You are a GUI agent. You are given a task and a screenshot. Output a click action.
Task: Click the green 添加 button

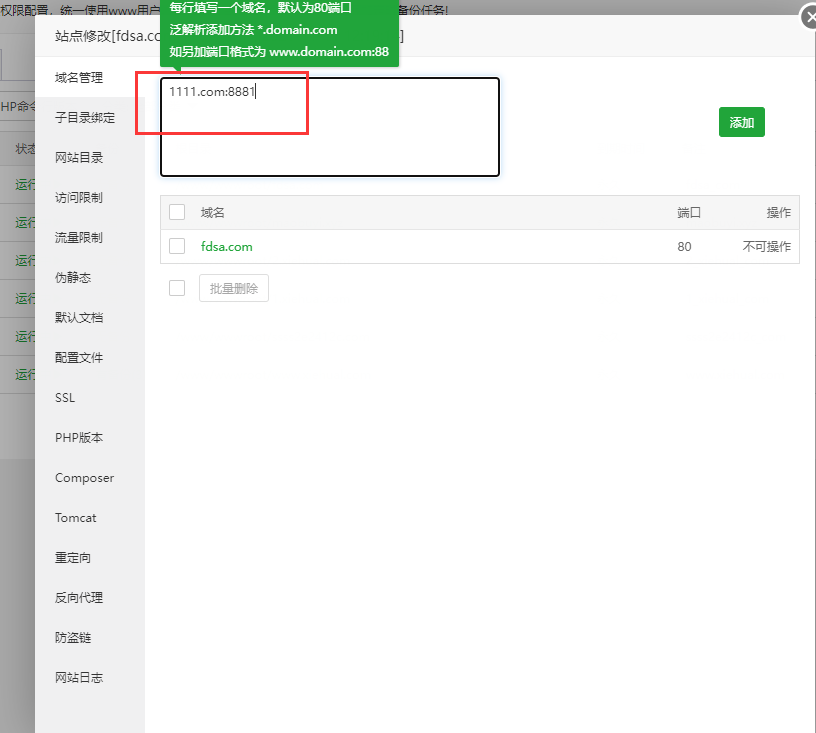(x=742, y=122)
